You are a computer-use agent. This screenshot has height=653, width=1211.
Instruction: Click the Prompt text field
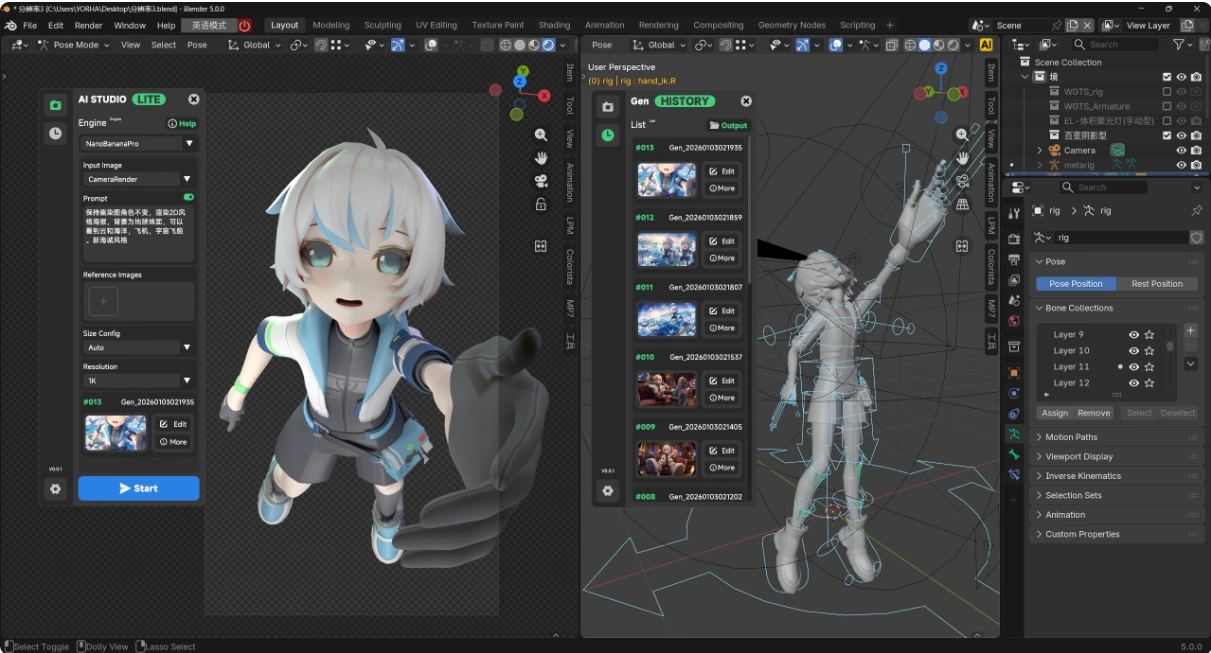[x=139, y=234]
